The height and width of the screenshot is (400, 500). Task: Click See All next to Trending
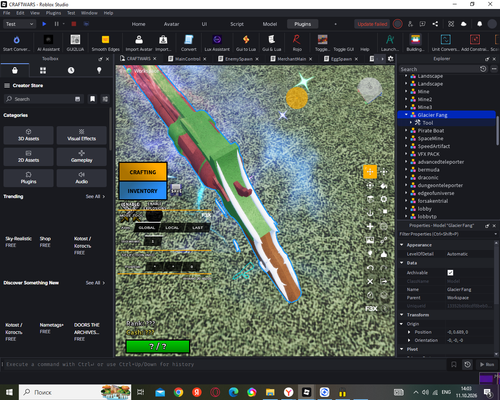[x=95, y=196]
